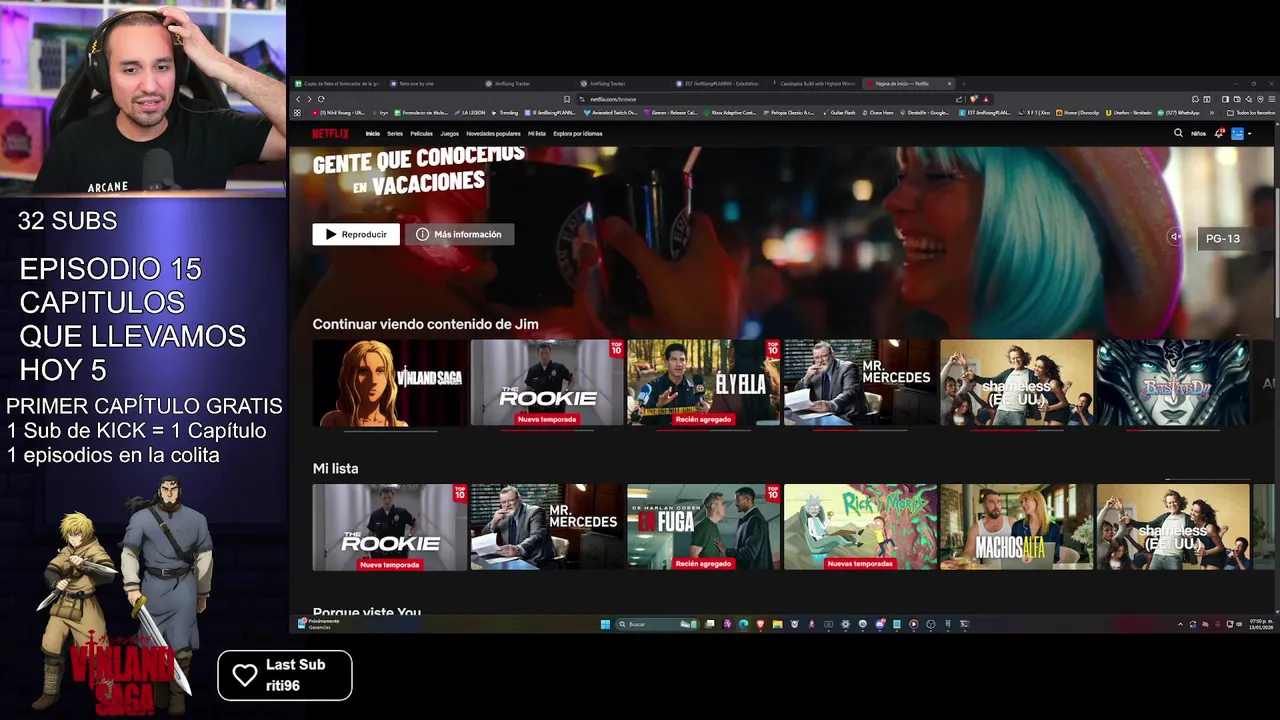The width and height of the screenshot is (1280, 720).
Task: Open Shameless in Continuar viendo row
Action: [1016, 383]
